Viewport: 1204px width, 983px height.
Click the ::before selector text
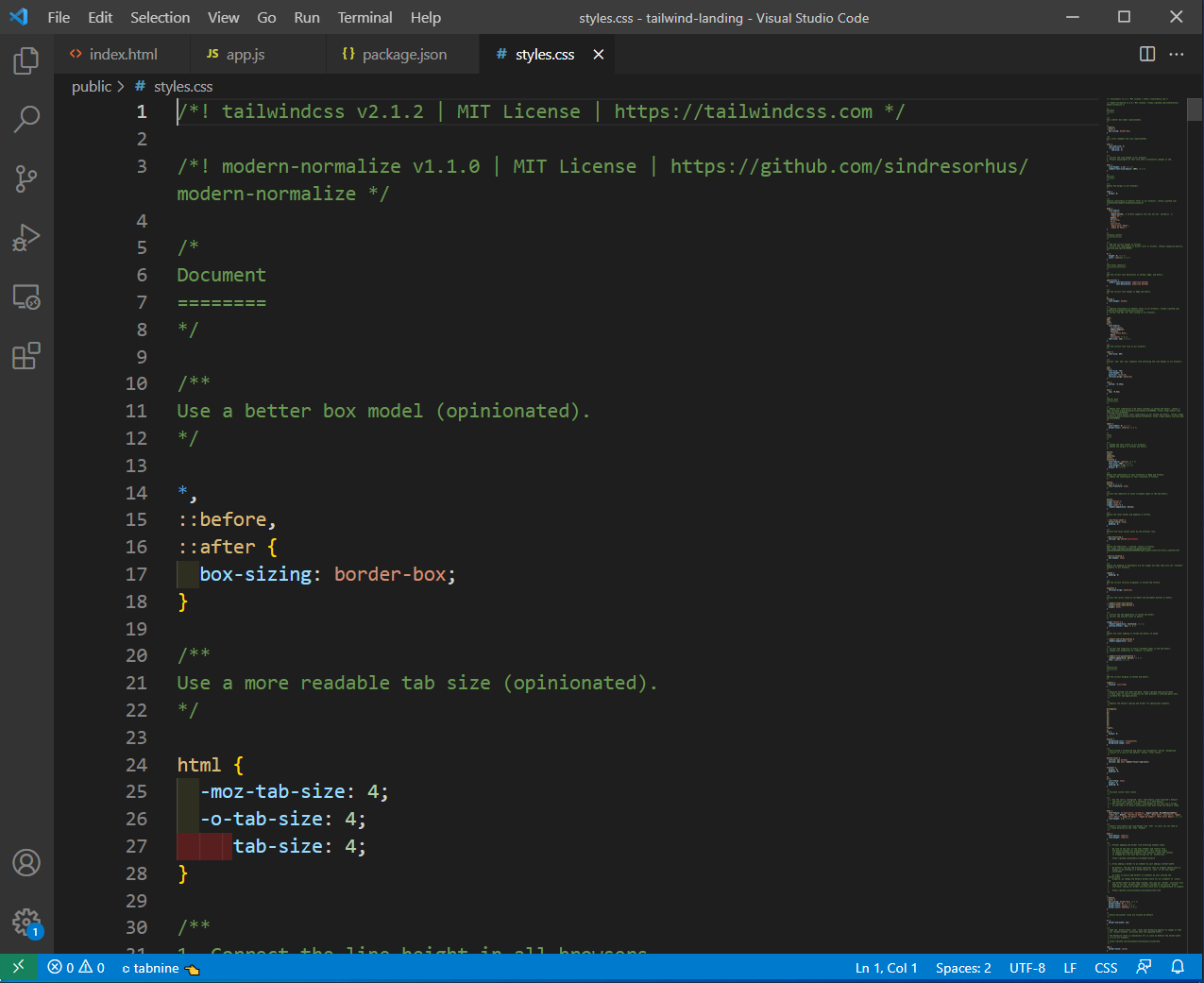pos(222,519)
